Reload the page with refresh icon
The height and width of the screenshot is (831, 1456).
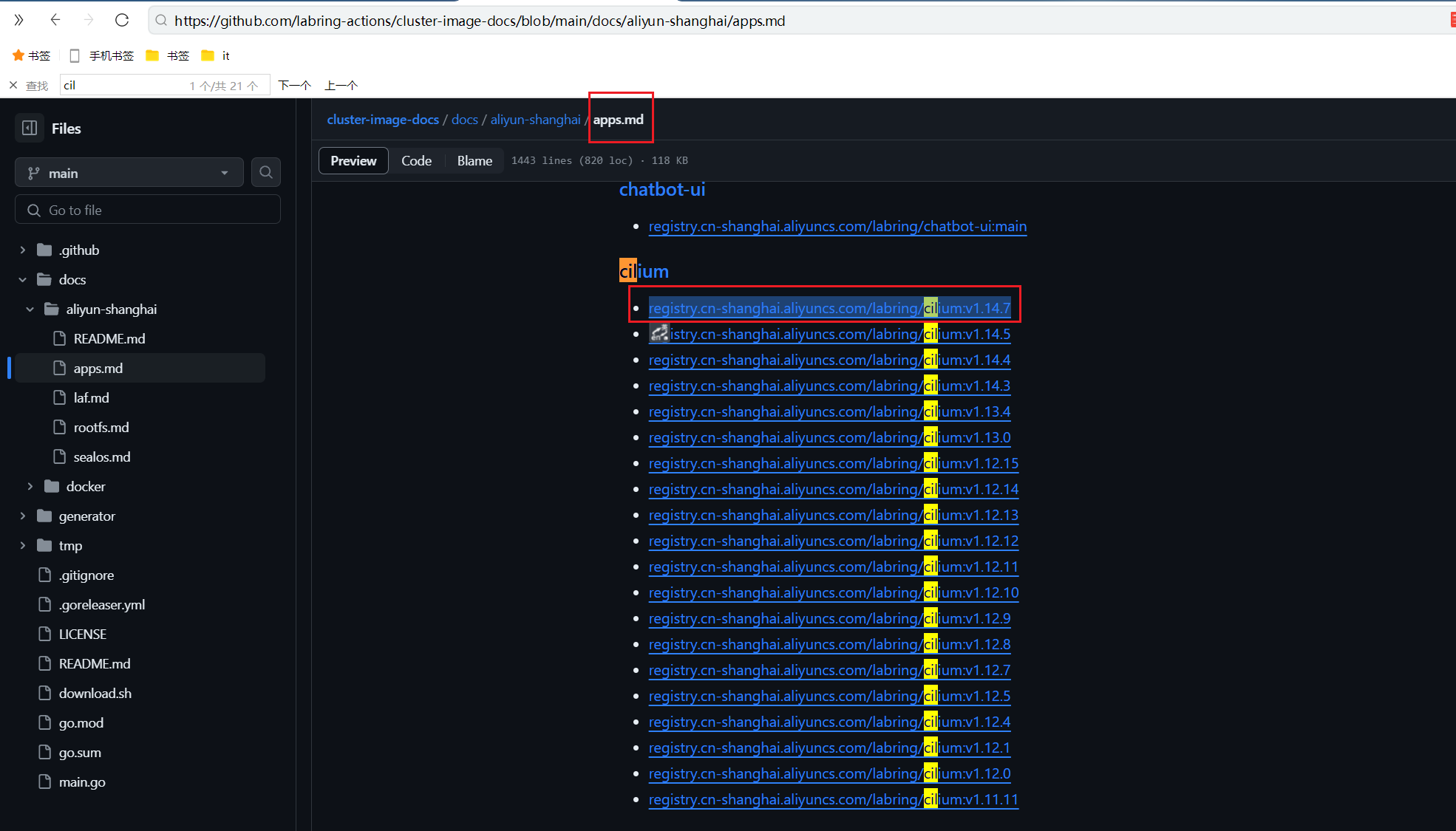[x=122, y=21]
